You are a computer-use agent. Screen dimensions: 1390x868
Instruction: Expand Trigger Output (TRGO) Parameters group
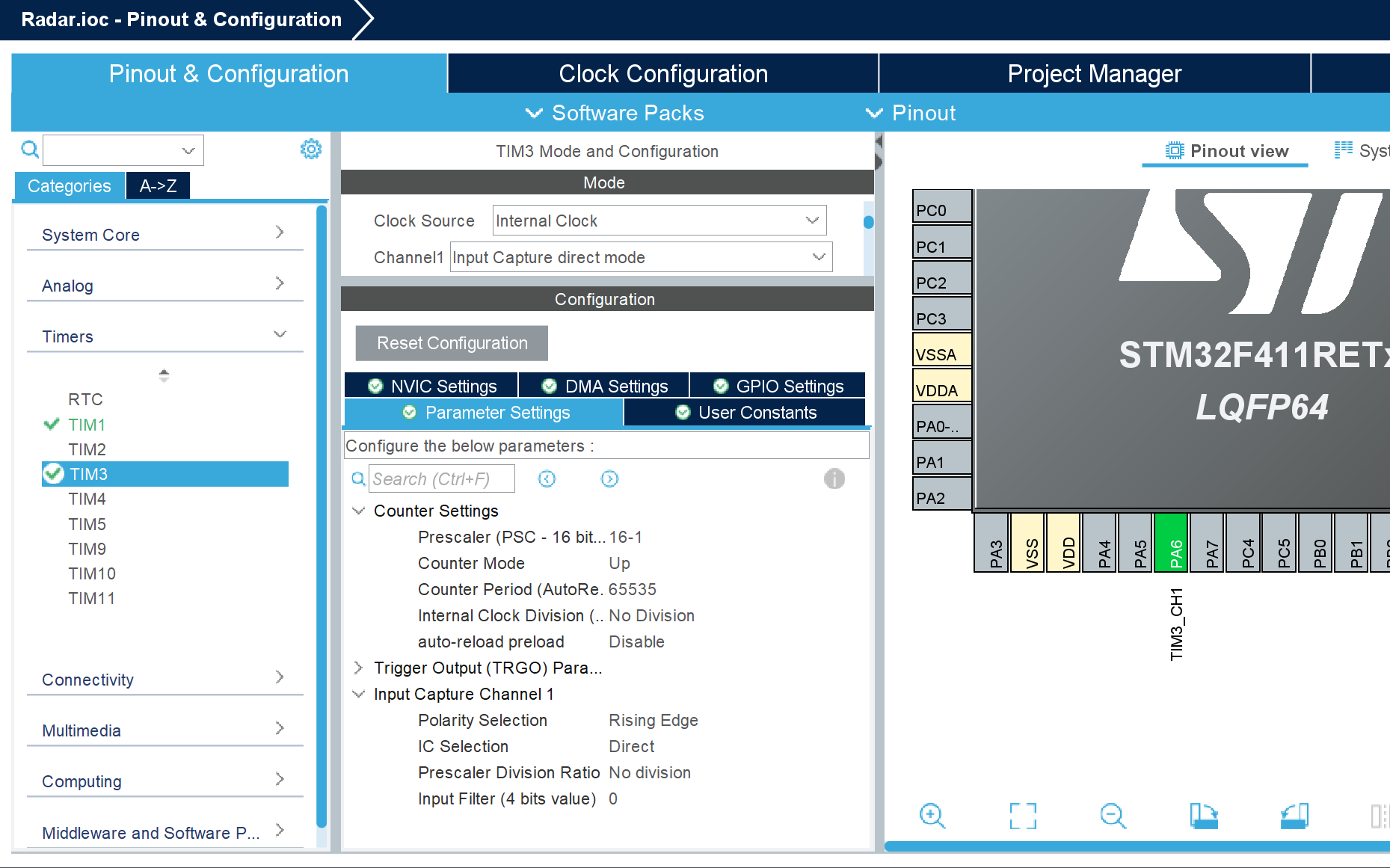[x=359, y=668]
